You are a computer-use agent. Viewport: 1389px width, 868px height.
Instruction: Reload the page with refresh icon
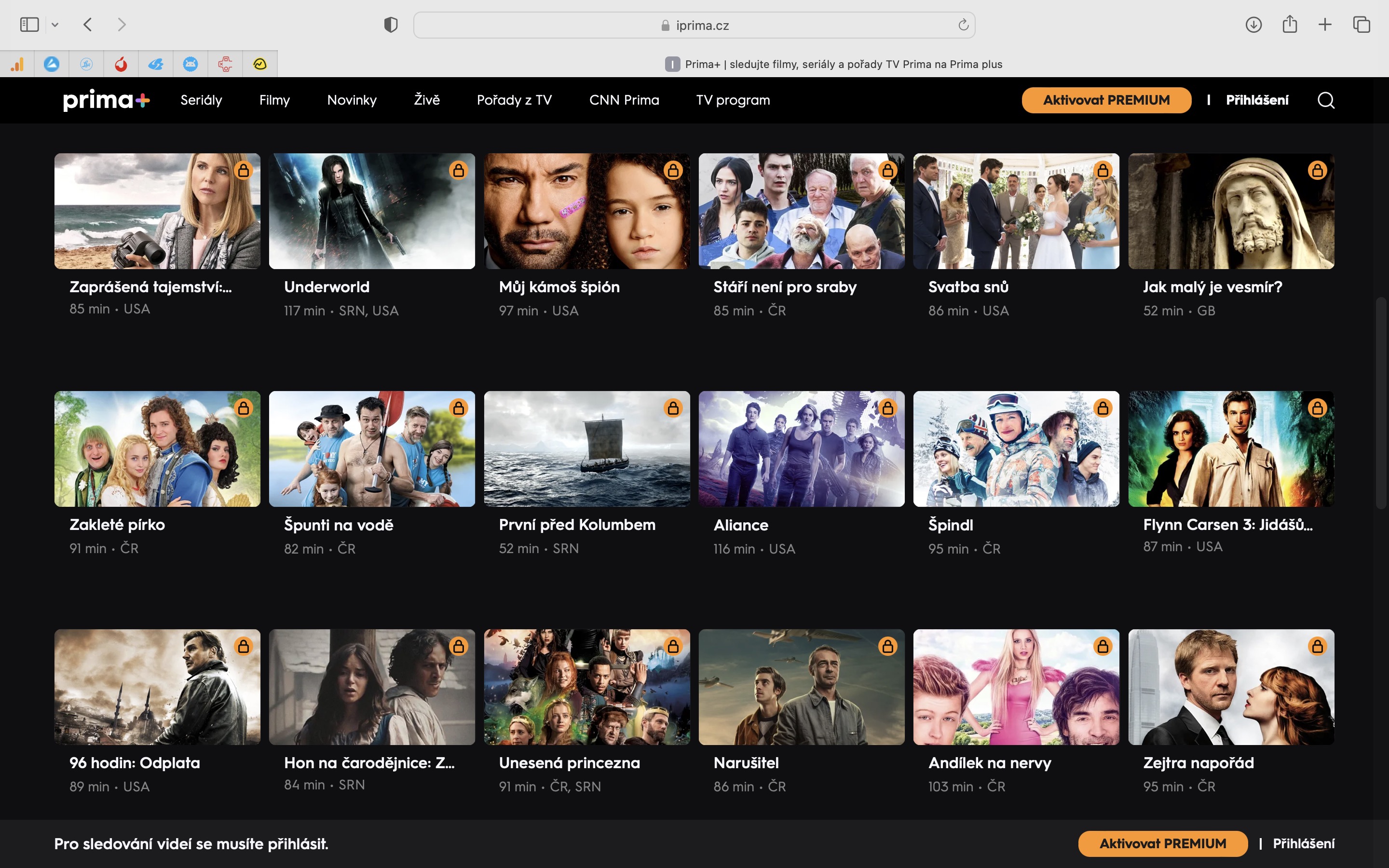(x=963, y=25)
